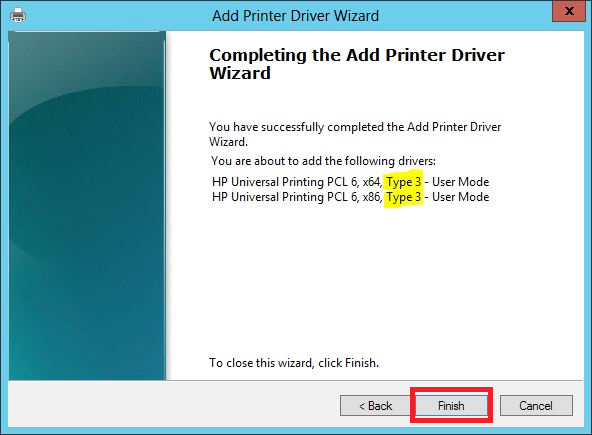Cancel the printer driver wizard

[536, 406]
